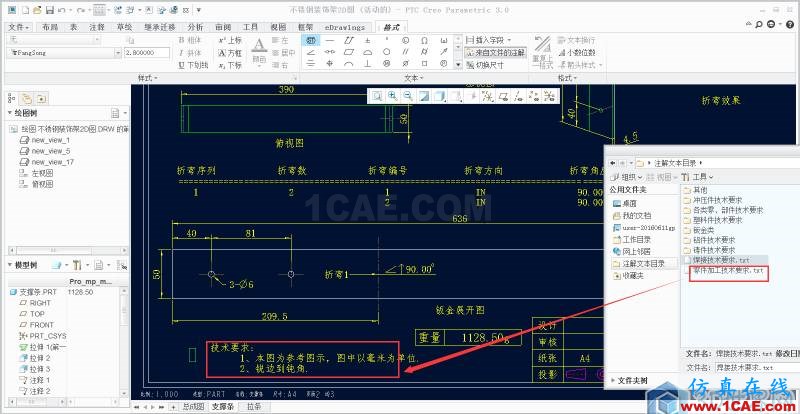800x414 pixels.
Task: Click the 文件名 input field
Action: 756,368
